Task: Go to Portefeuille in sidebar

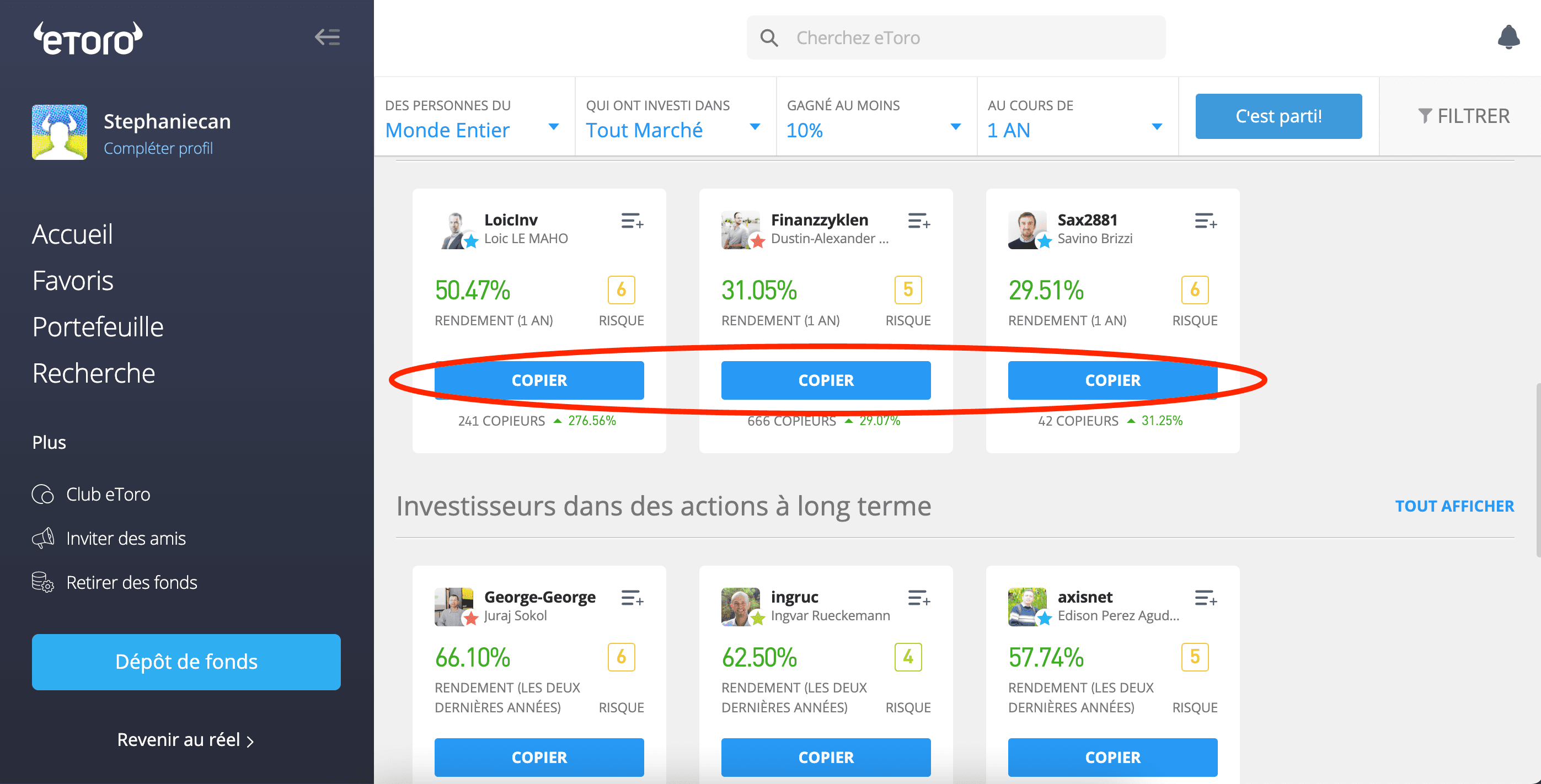Action: point(98,326)
